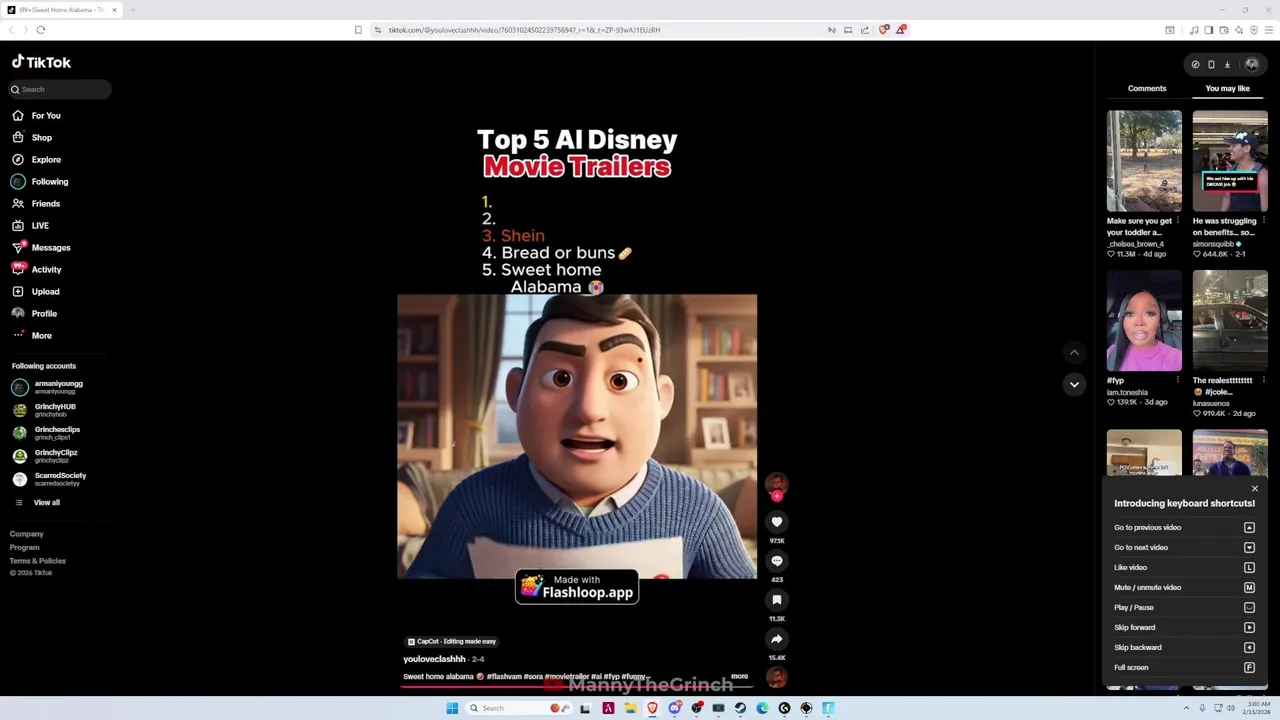Open the Company footer link
The width and height of the screenshot is (1280, 720).
27,534
